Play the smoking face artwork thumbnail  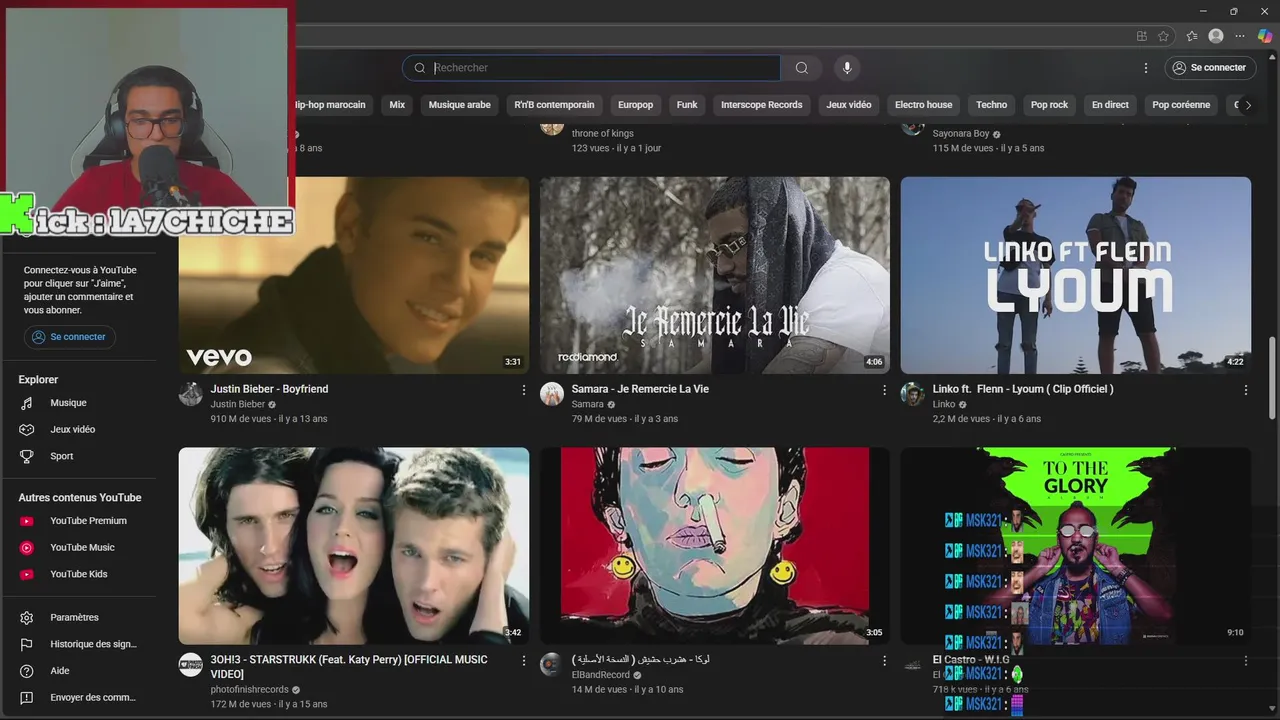(x=715, y=546)
